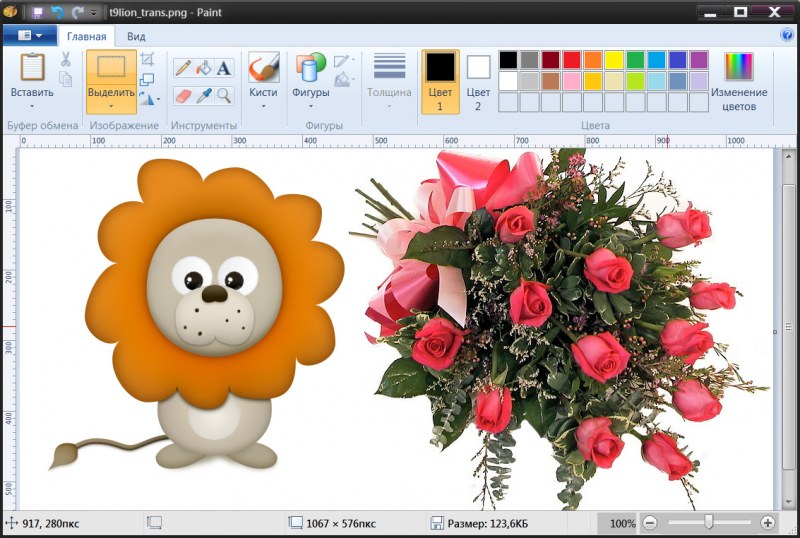Open the Quick Access Toolbar customize arrow
This screenshot has height=538, width=800.
coord(93,12)
